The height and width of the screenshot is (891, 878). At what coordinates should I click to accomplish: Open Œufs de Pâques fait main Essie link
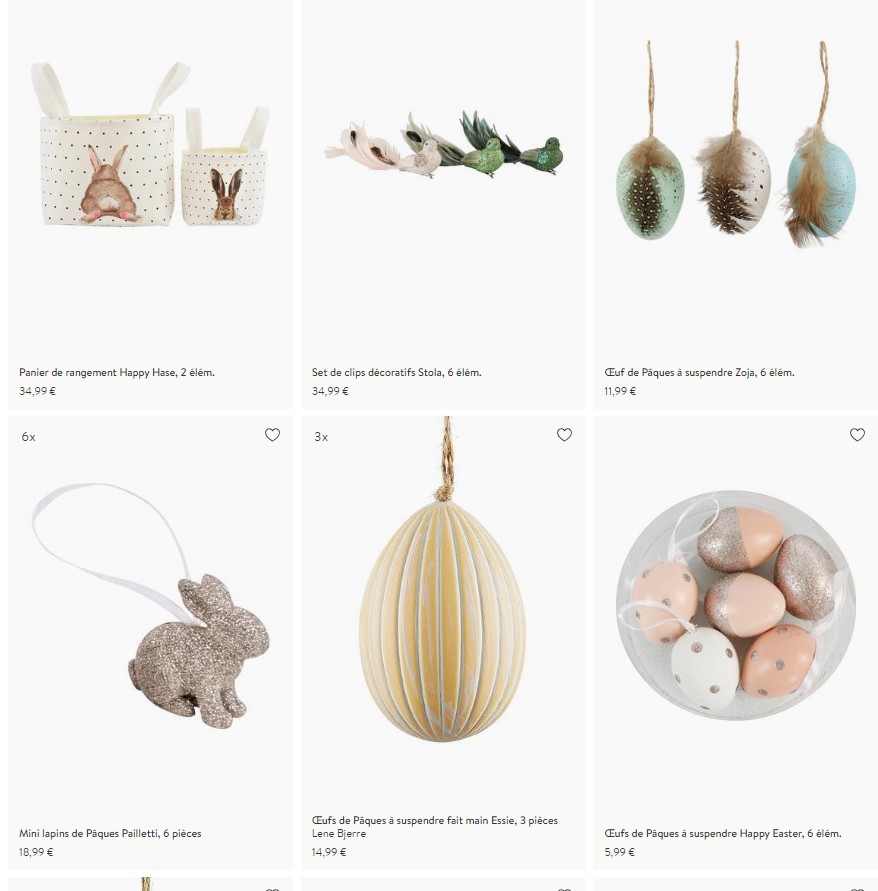coord(435,821)
